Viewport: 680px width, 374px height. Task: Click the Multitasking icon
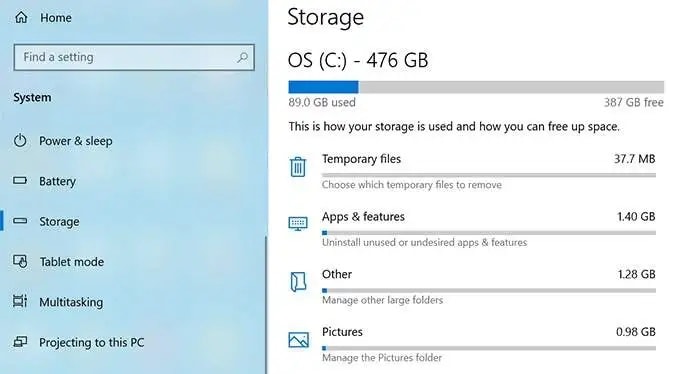pos(20,302)
